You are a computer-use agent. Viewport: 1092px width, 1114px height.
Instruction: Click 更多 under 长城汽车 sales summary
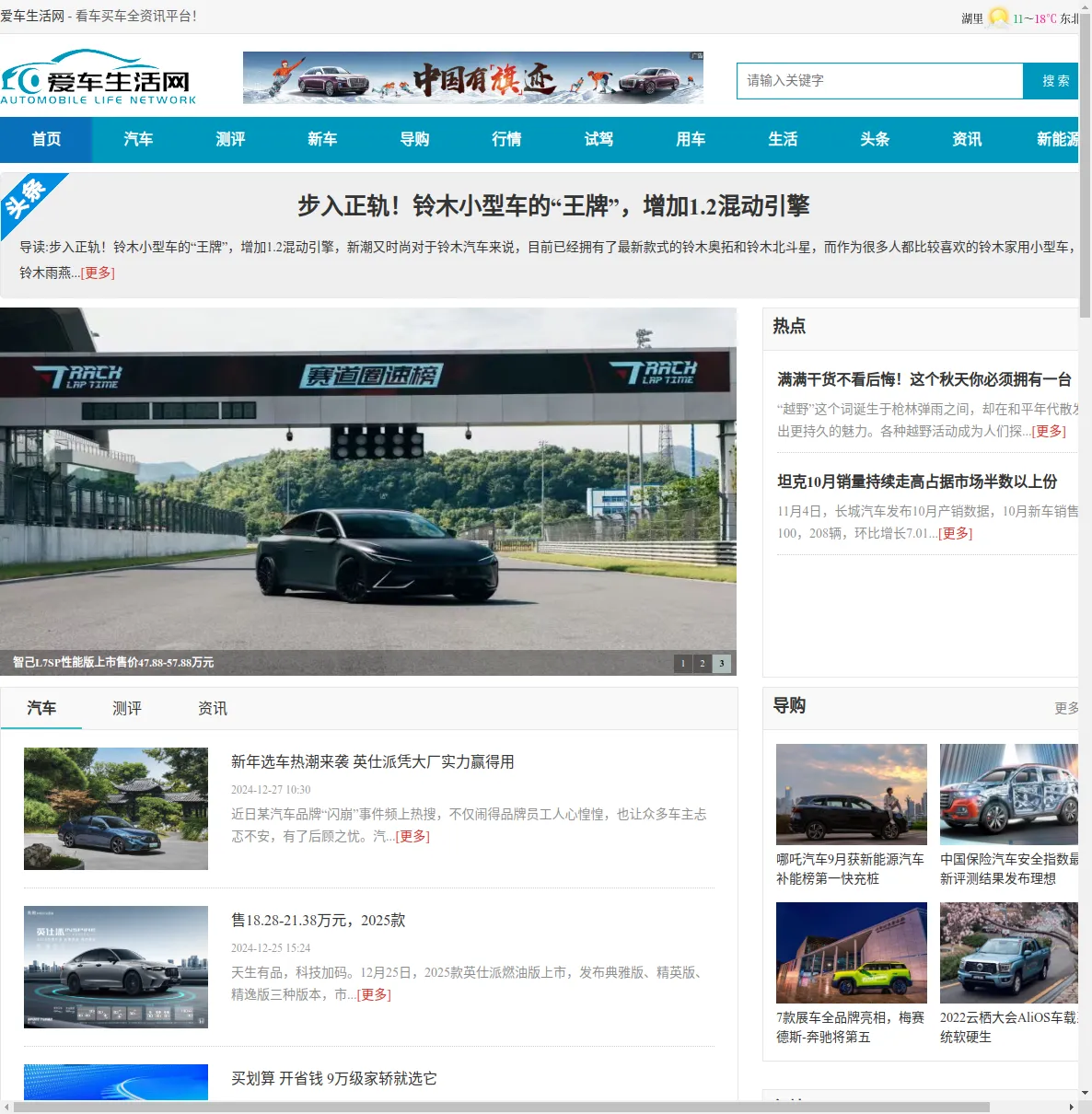[x=956, y=533]
